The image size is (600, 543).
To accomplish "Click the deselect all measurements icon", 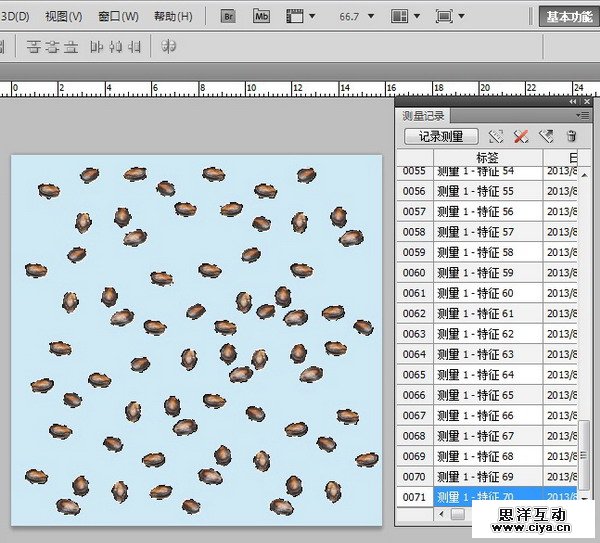I will point(520,136).
